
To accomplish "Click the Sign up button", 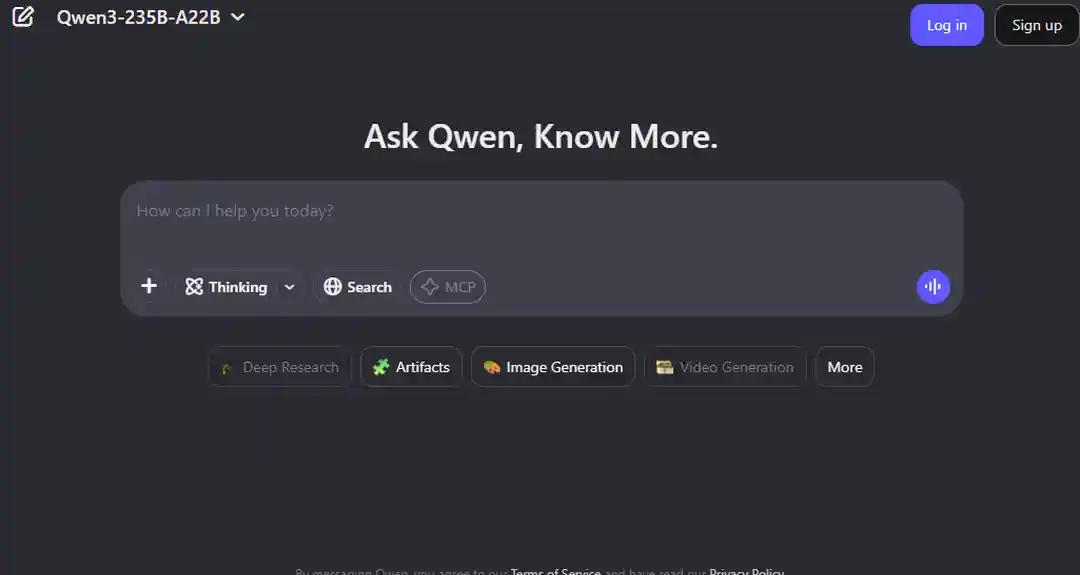I will pos(1037,25).
